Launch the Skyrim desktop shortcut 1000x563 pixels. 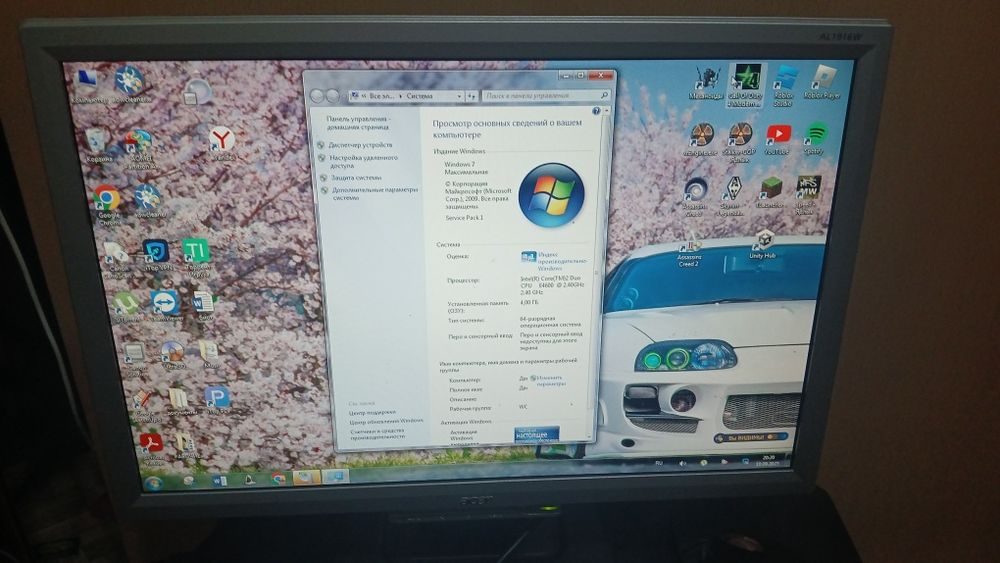click(732, 197)
